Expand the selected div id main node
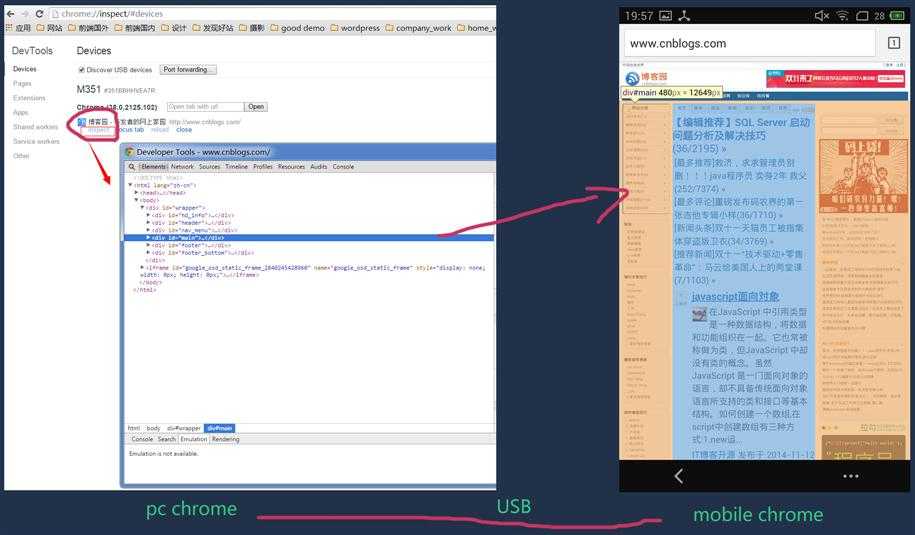Image resolution: width=915 pixels, height=535 pixels. point(148,238)
